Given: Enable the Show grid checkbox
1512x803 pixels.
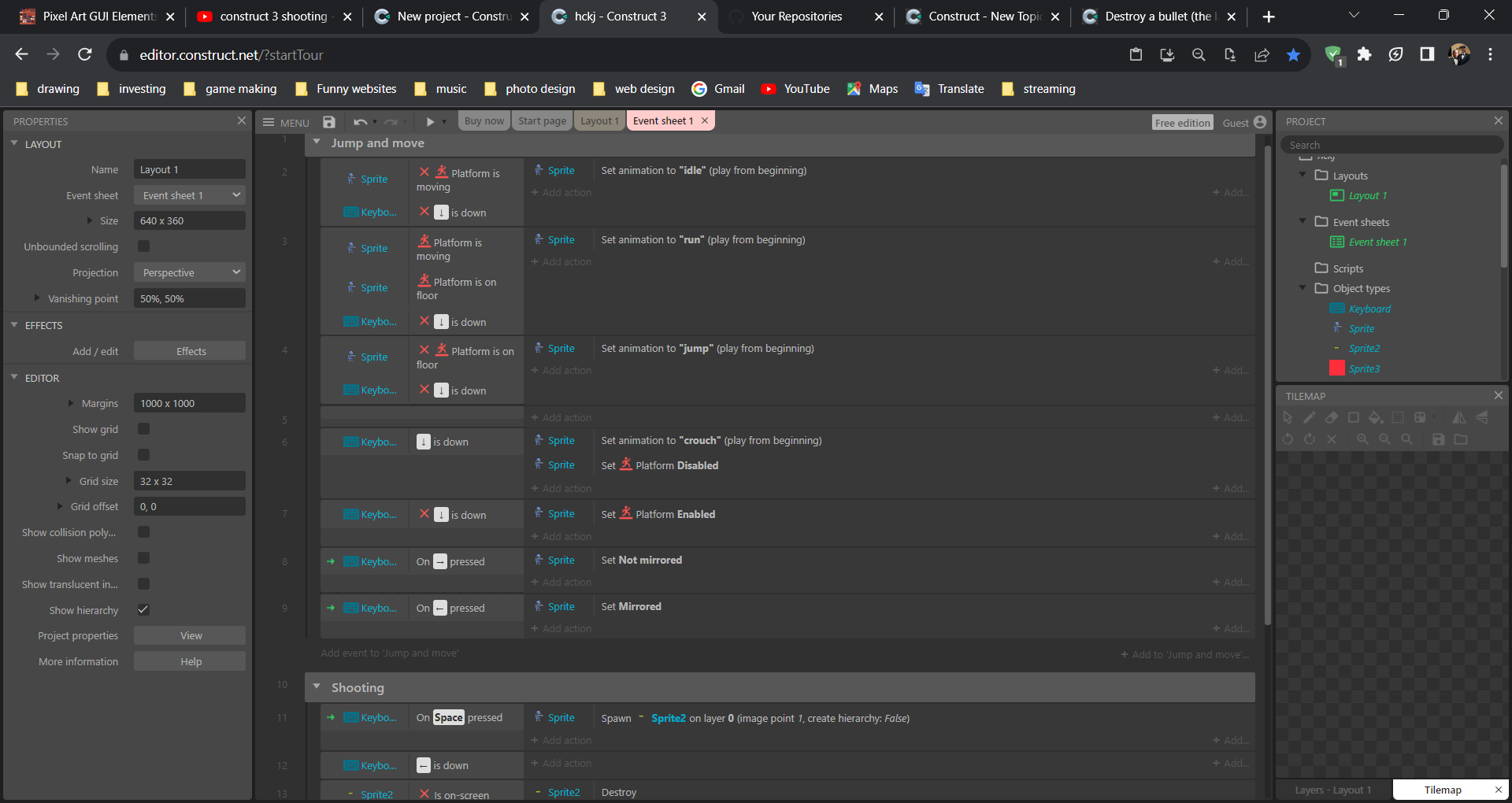Looking at the screenshot, I should [x=143, y=429].
